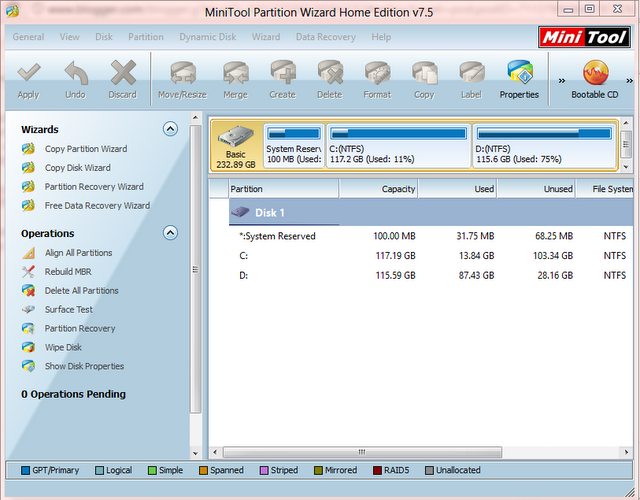Click the Apply checkmark icon
The width and height of the screenshot is (640, 500).
(x=29, y=72)
